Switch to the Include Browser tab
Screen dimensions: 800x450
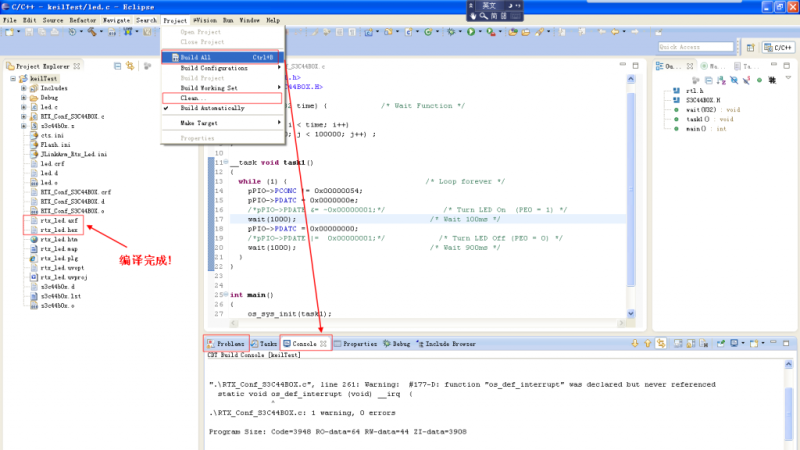(x=451, y=343)
